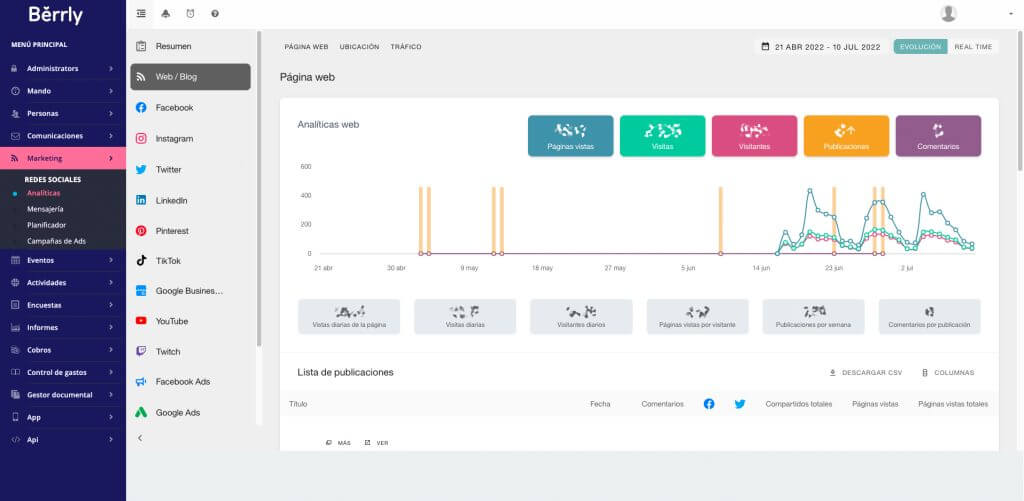Open the Cobros menu
This screenshot has height=501, width=1024.
[x=63, y=349]
